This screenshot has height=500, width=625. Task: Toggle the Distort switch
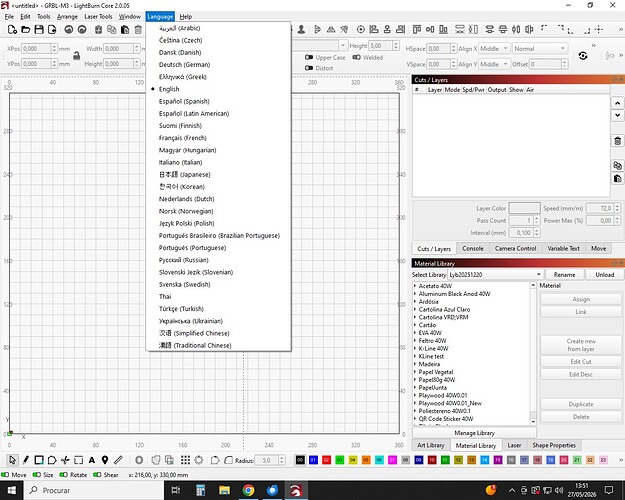click(x=309, y=68)
